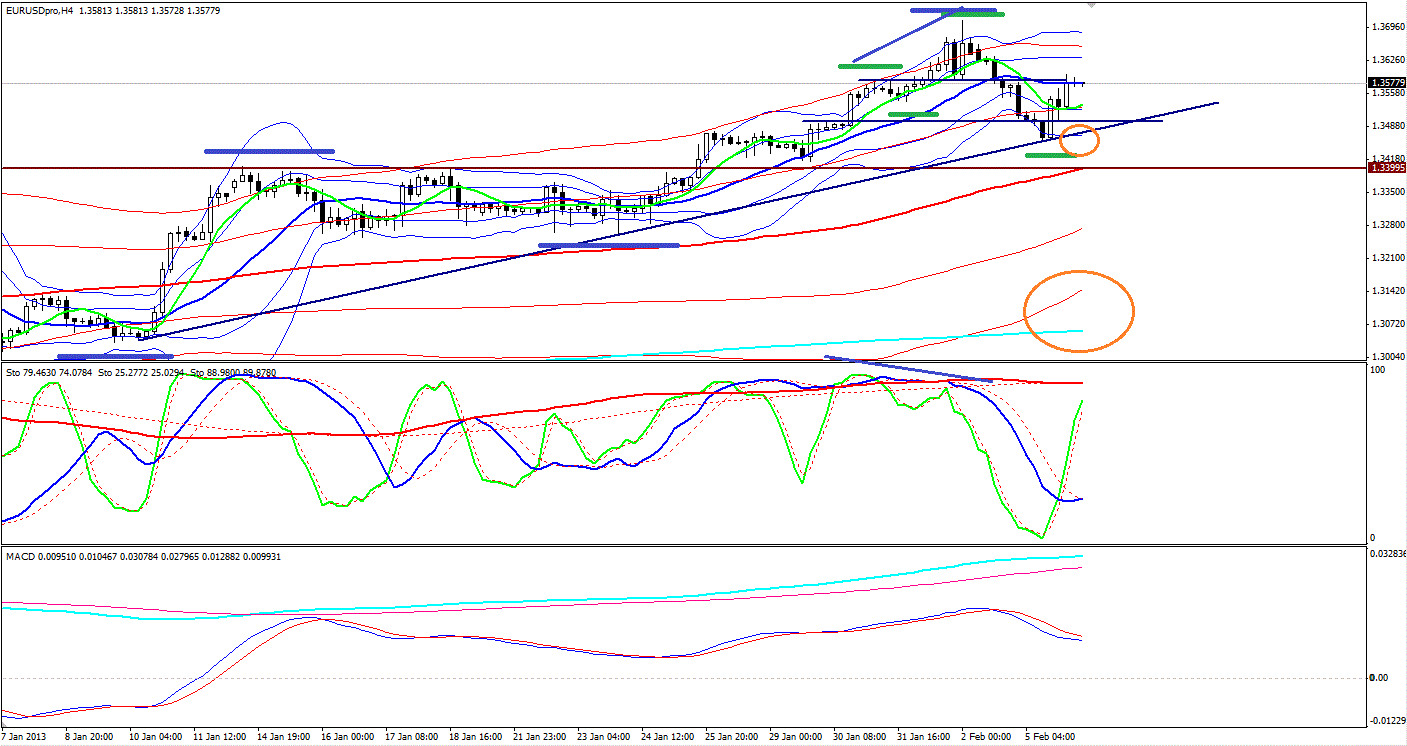Click the dark red 1.33995 level label
The image size is (1407, 746).
pos(1384,168)
